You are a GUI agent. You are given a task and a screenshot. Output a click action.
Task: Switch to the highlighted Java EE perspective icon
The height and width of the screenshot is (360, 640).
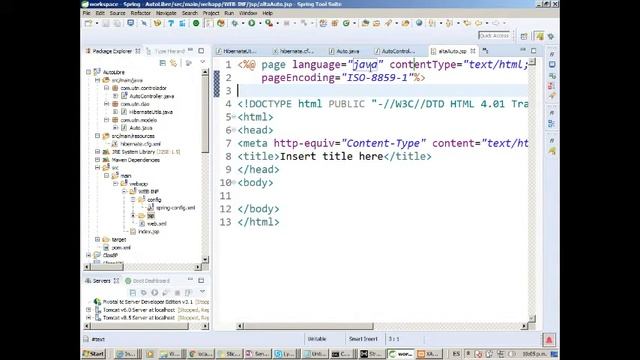(x=540, y=36)
